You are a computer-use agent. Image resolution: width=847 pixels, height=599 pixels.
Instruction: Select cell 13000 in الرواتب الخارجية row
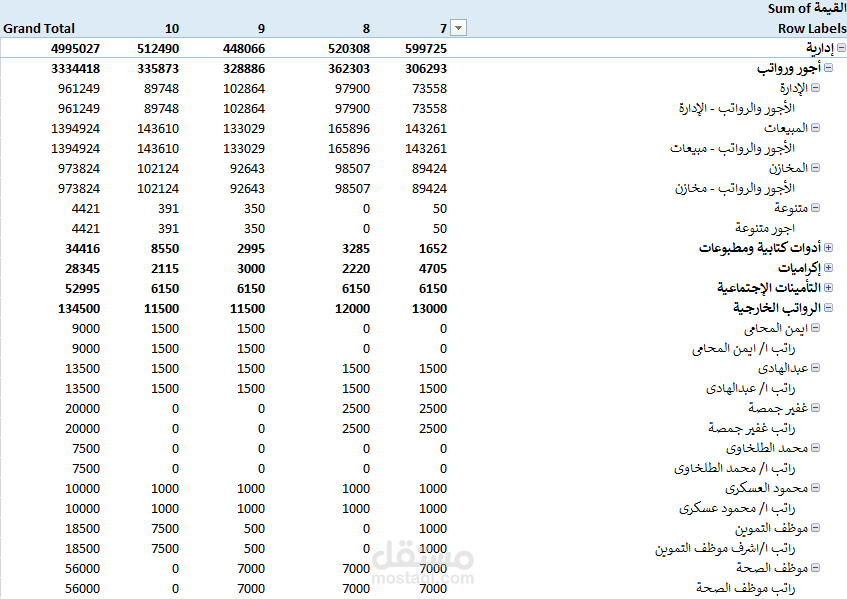pyautogui.click(x=429, y=308)
